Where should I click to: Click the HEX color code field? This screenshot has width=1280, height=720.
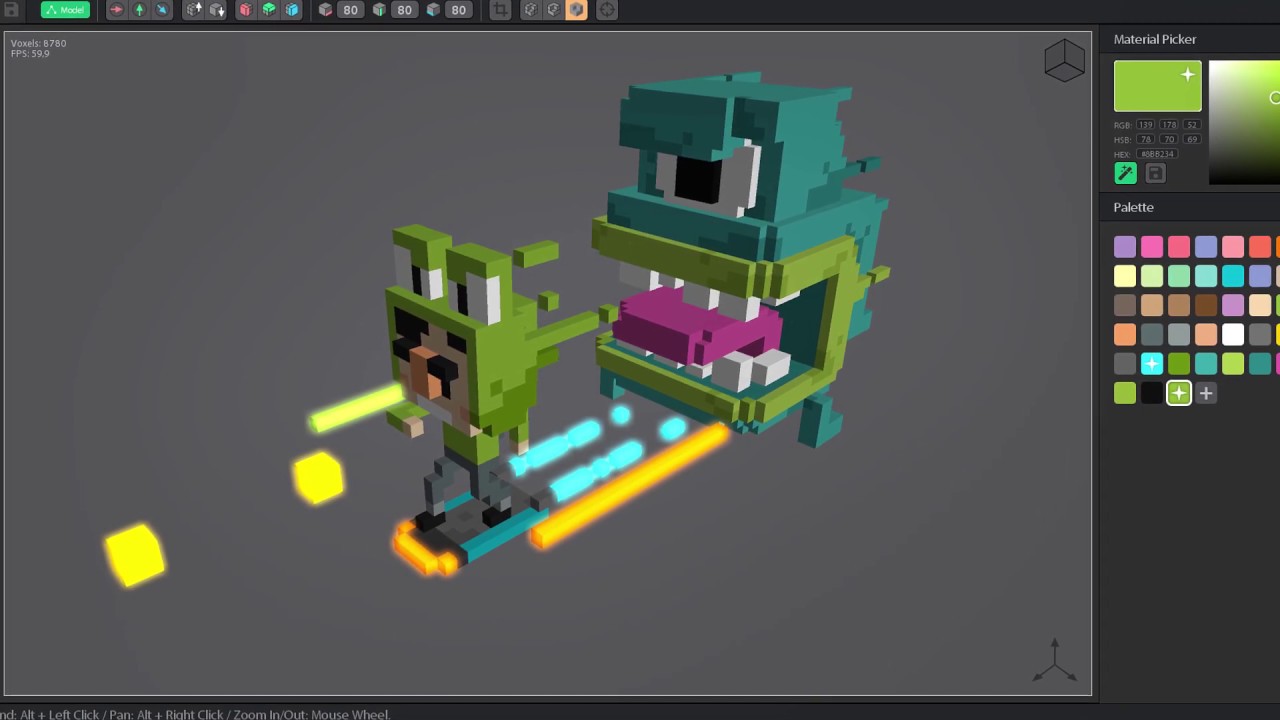click(1156, 154)
